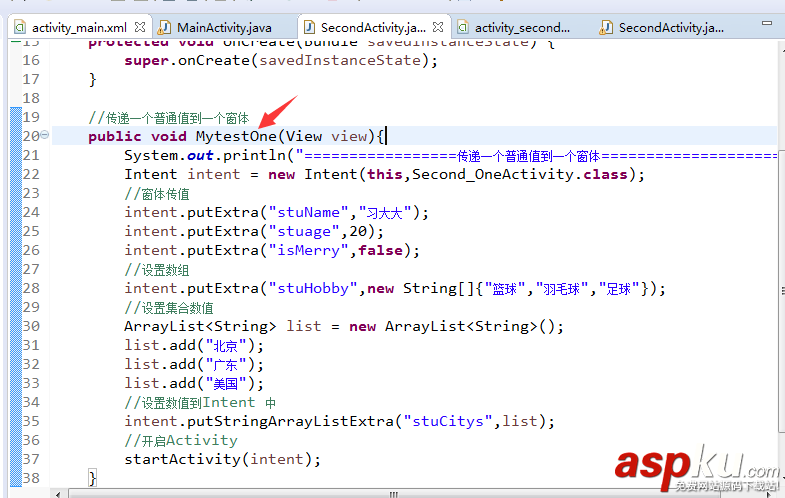Click line number 16 in the gutter
785x498 pixels.
[x=31, y=60]
